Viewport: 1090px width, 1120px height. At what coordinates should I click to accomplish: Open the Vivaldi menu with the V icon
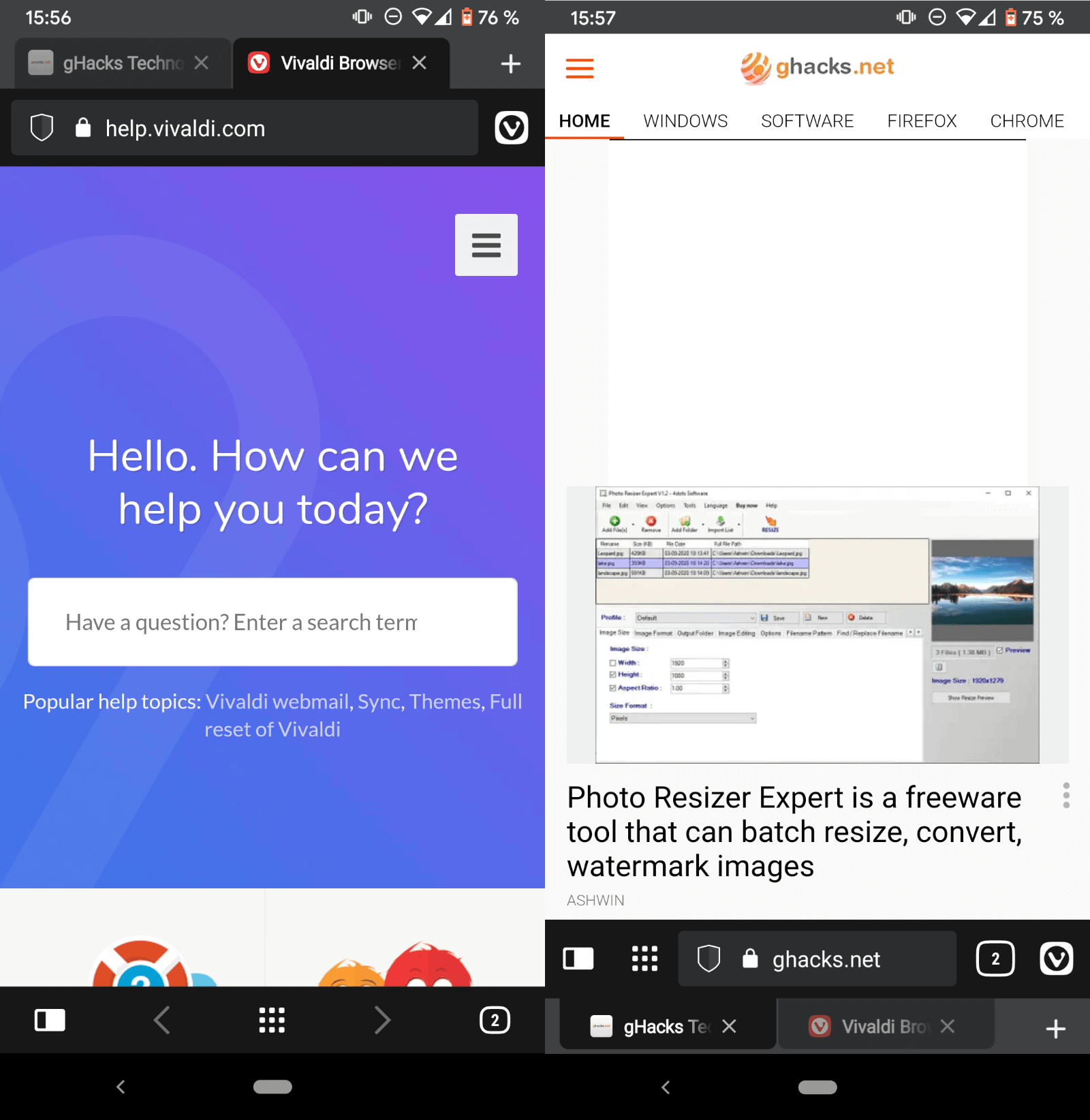coord(512,128)
